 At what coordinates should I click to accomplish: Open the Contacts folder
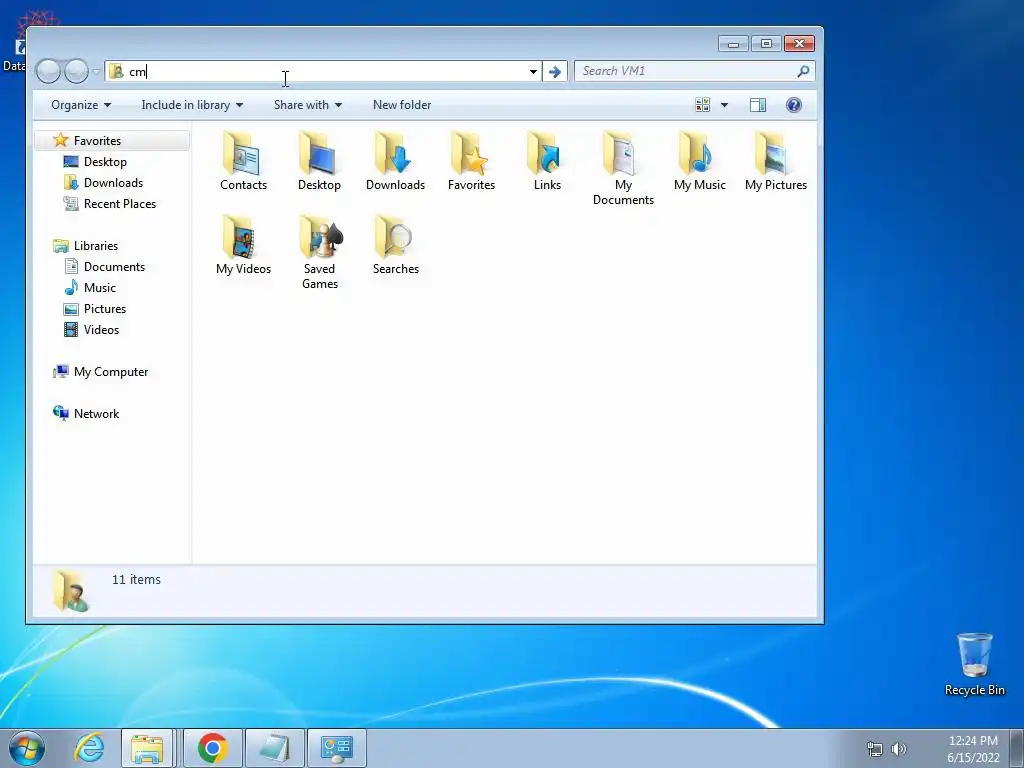(243, 161)
